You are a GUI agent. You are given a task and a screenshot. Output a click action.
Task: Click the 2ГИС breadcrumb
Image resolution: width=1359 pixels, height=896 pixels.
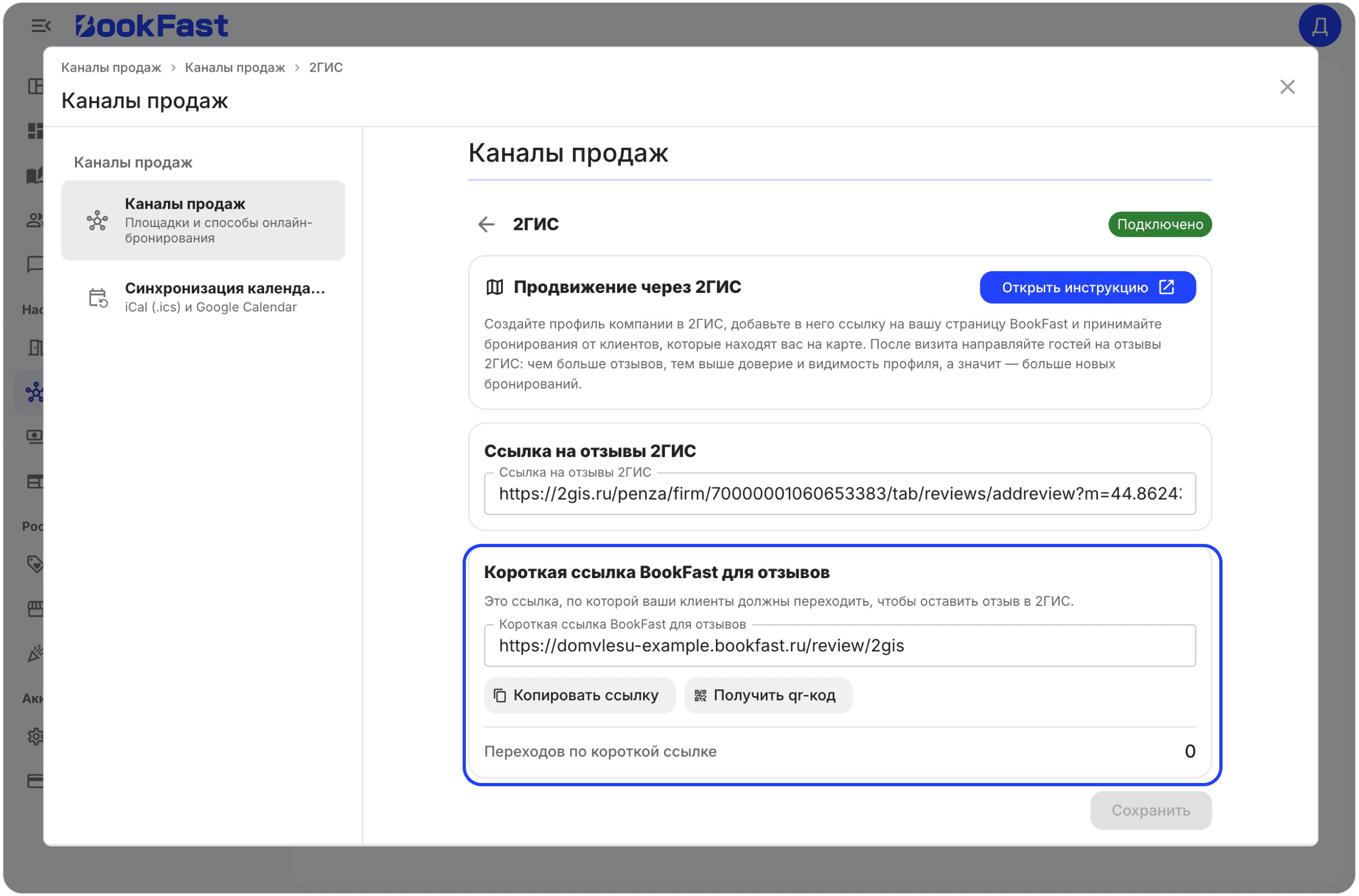[326, 67]
